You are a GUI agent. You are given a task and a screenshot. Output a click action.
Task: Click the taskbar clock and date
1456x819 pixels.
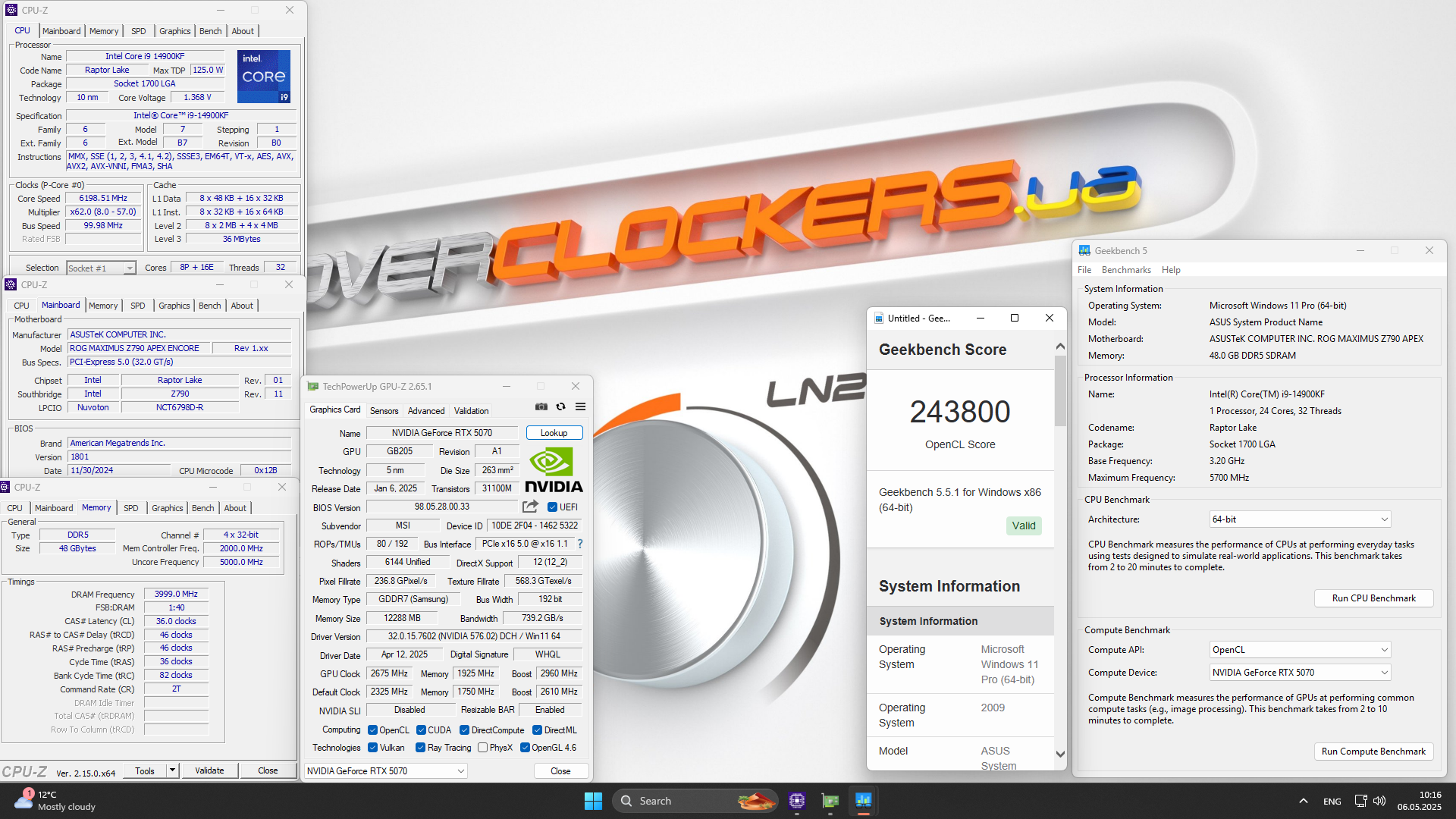pos(1419,801)
